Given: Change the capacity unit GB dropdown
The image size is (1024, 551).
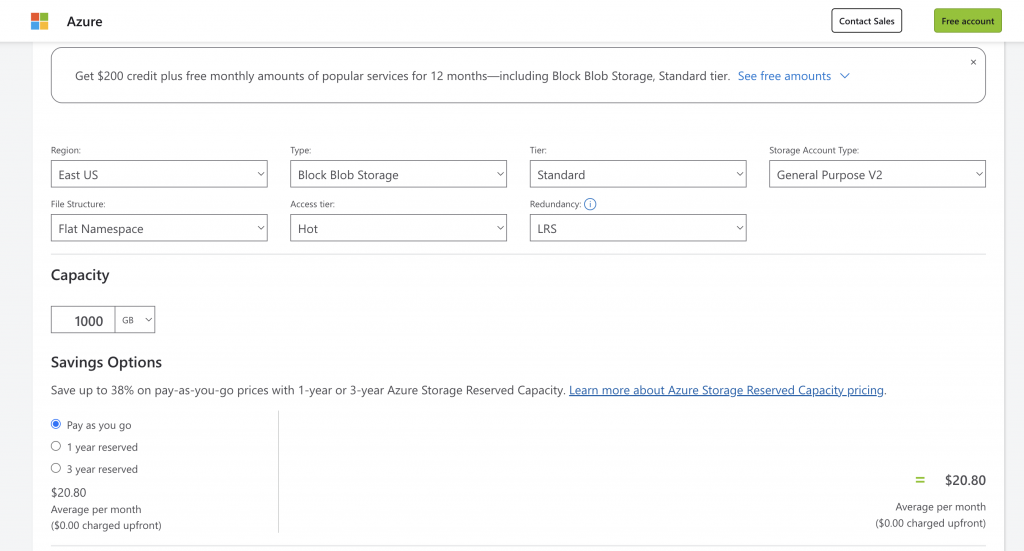Looking at the screenshot, I should click(136, 320).
